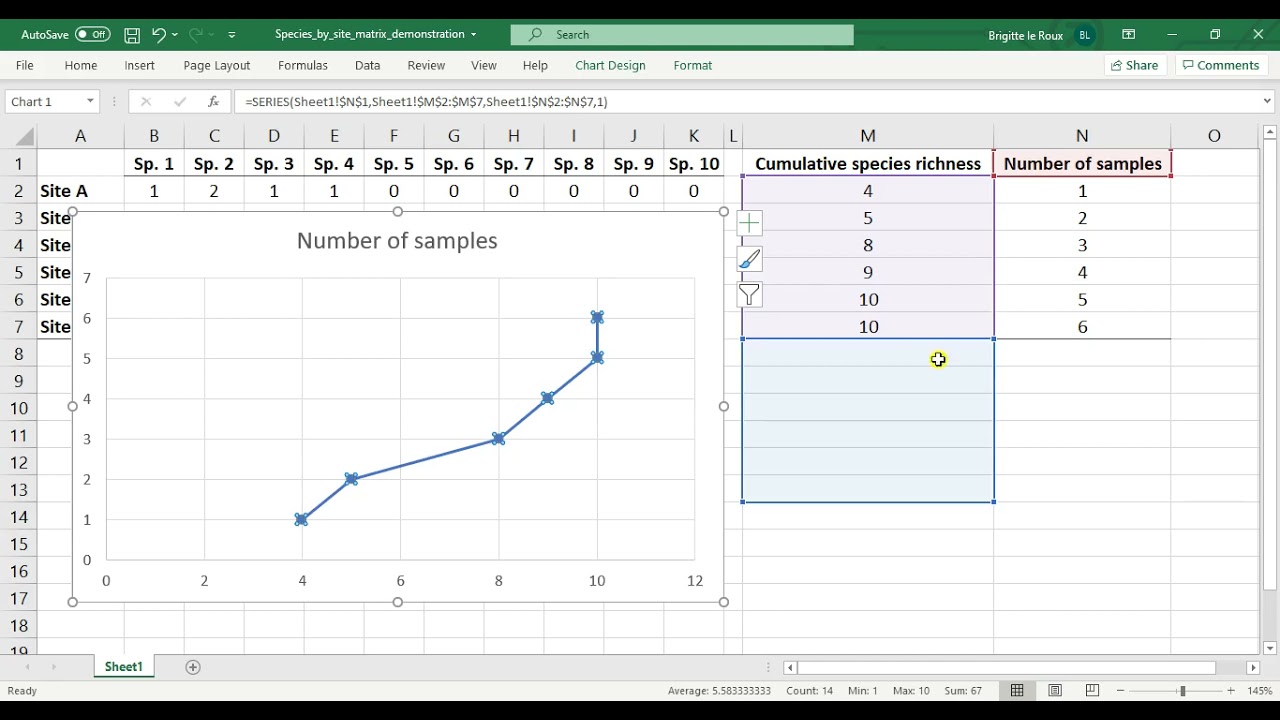Screen dimensions: 1280x720
Task: Open Ribbon Display Options icon
Action: (x=1128, y=34)
